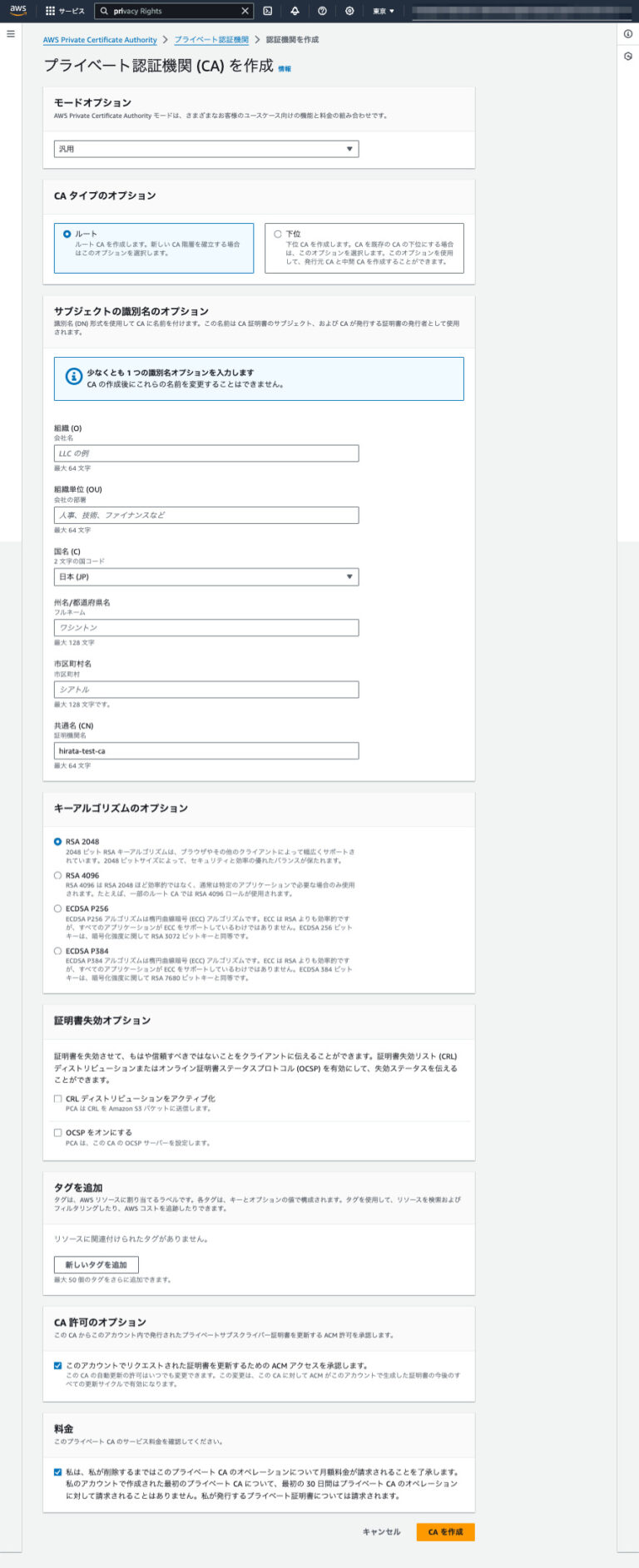This screenshot has height=1568, width=639.
Task: Click 新しいタグを追加 button
Action: pos(97,1264)
